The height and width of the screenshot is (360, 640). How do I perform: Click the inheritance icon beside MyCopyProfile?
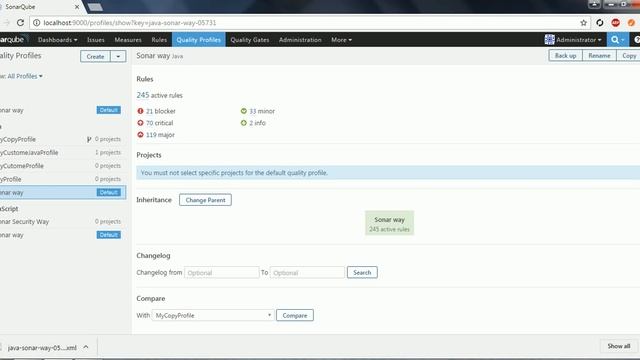pos(89,139)
